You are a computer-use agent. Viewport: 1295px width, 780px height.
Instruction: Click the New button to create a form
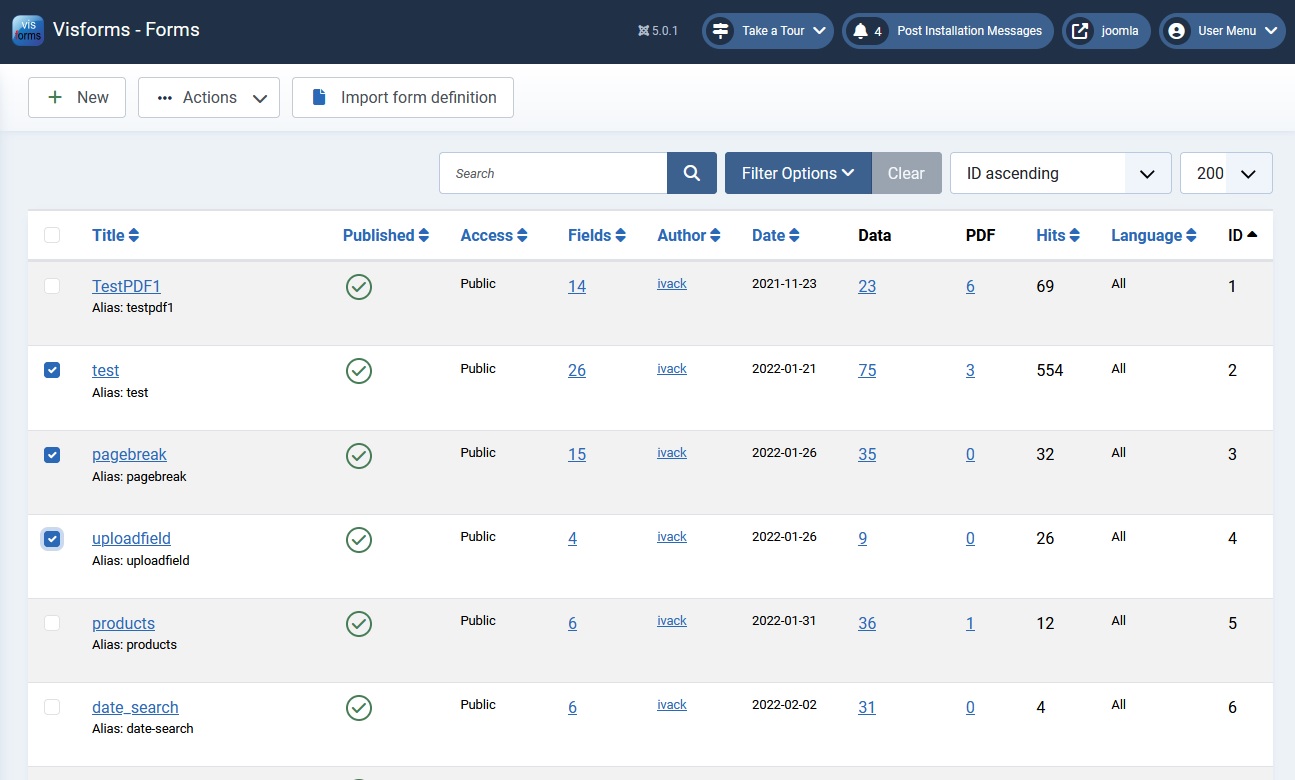pos(76,97)
